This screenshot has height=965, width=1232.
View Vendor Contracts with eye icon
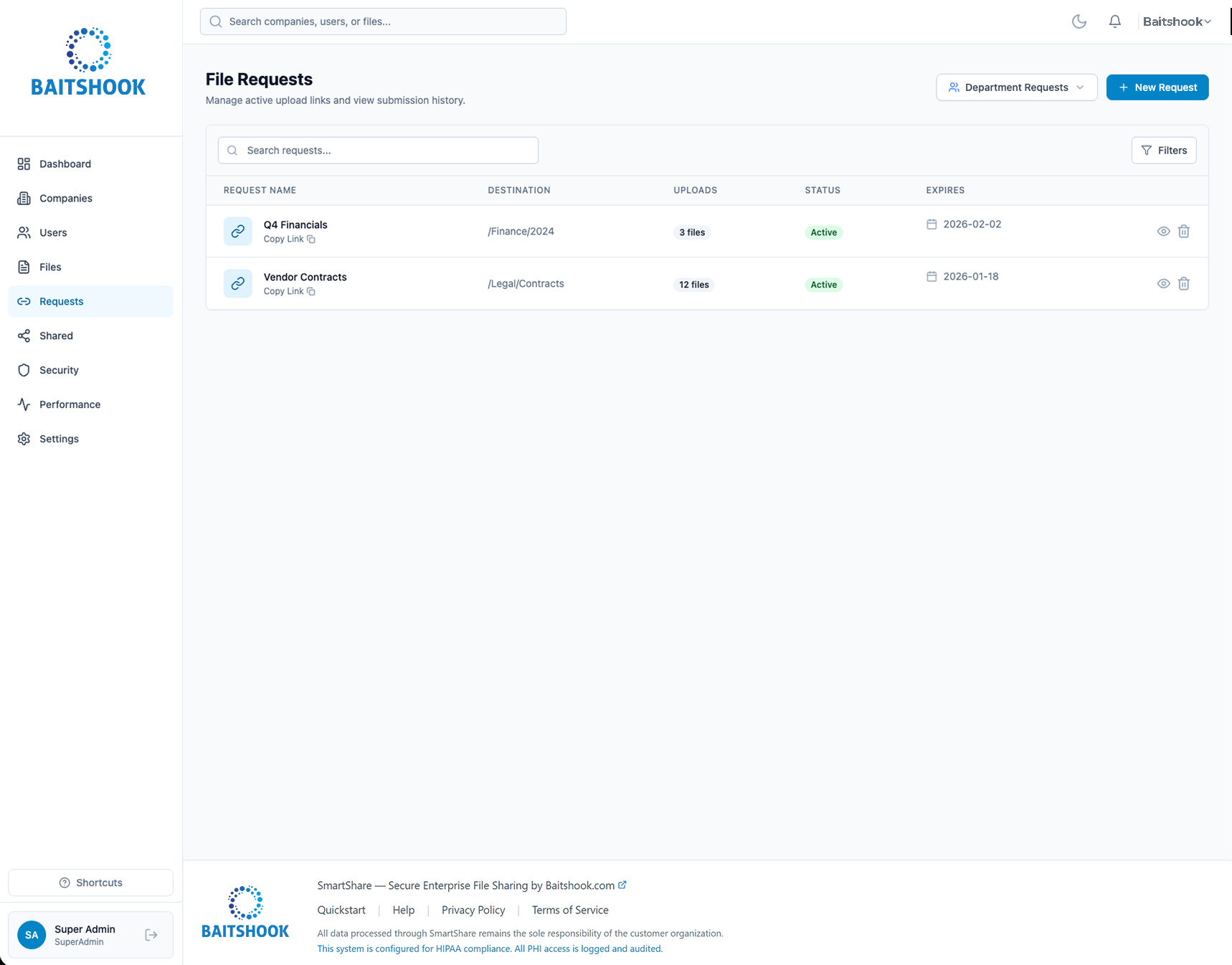click(1163, 284)
